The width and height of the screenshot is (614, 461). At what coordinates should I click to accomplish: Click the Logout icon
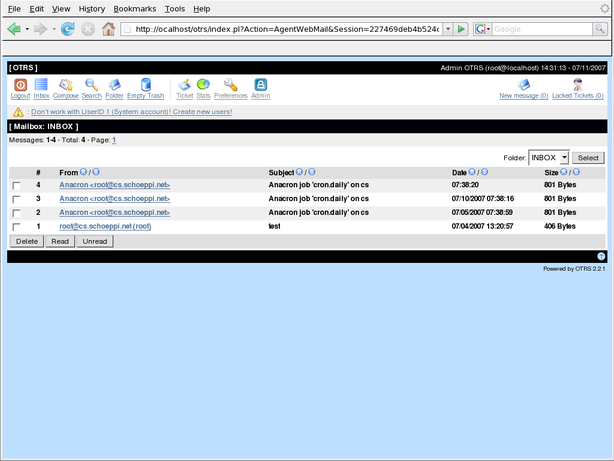coord(20,85)
